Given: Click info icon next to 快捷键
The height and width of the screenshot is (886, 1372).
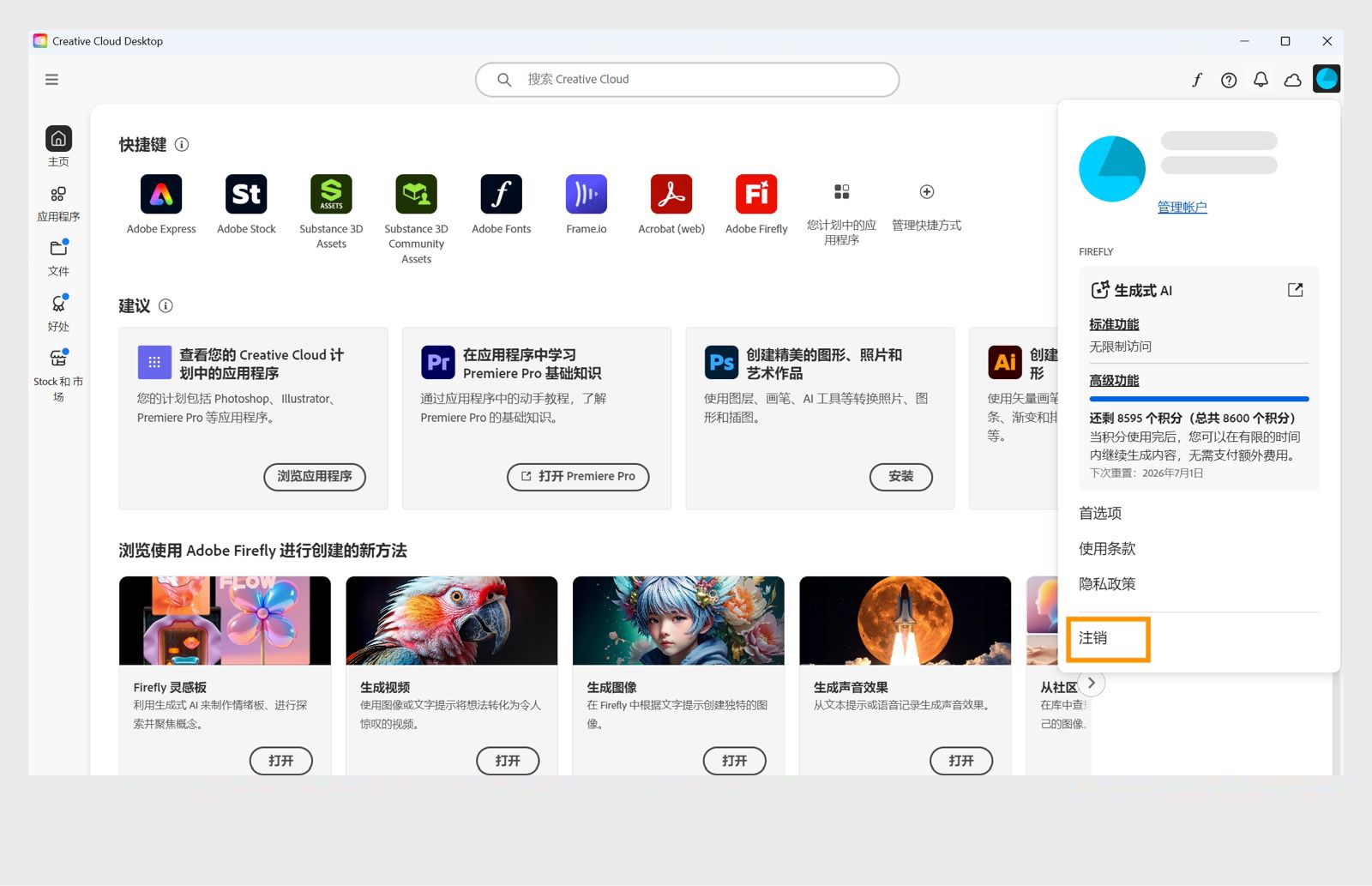Looking at the screenshot, I should pos(182,144).
